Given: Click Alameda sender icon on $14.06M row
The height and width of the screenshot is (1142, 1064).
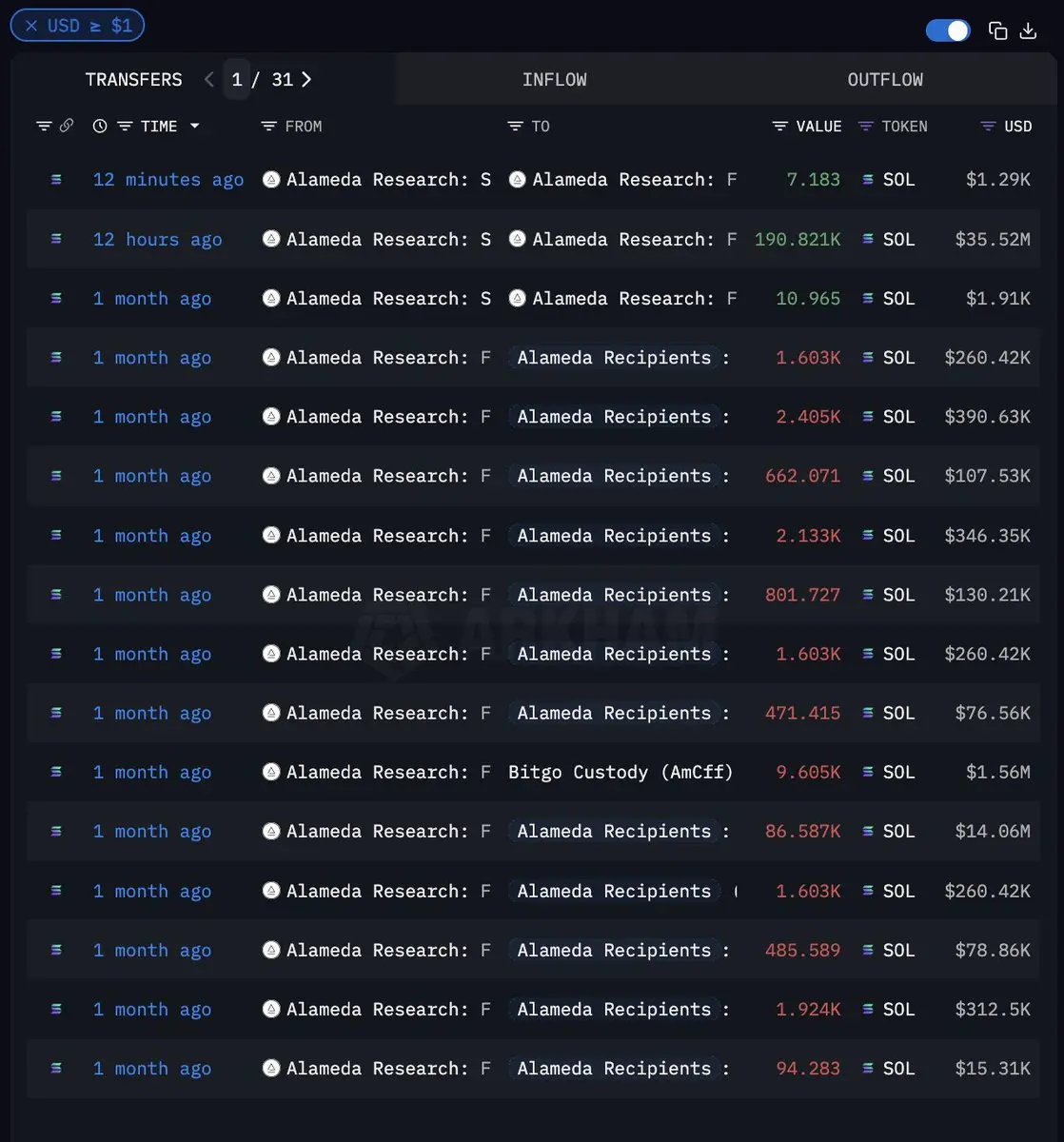Looking at the screenshot, I should (x=271, y=831).
